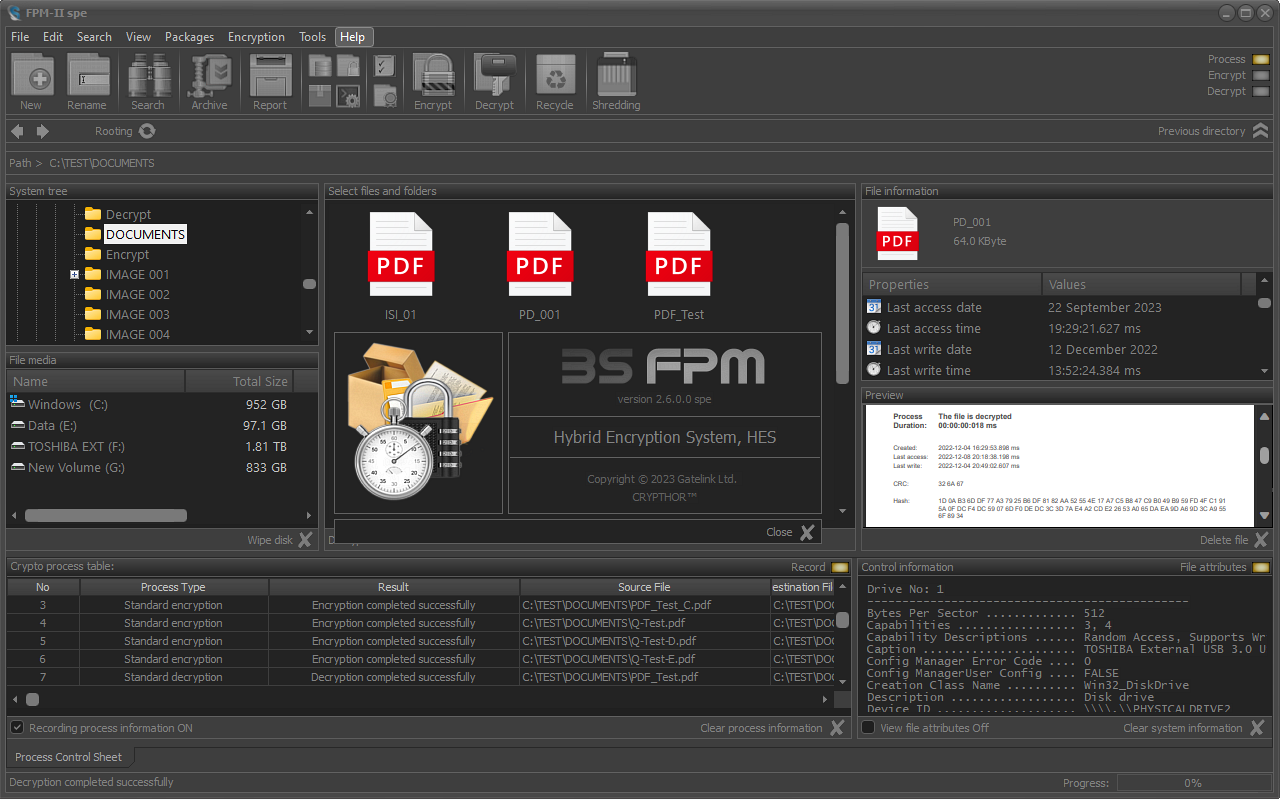Open Search with the binoculars icon
Viewport: 1280px width, 800px height.
pyautogui.click(x=150, y=75)
